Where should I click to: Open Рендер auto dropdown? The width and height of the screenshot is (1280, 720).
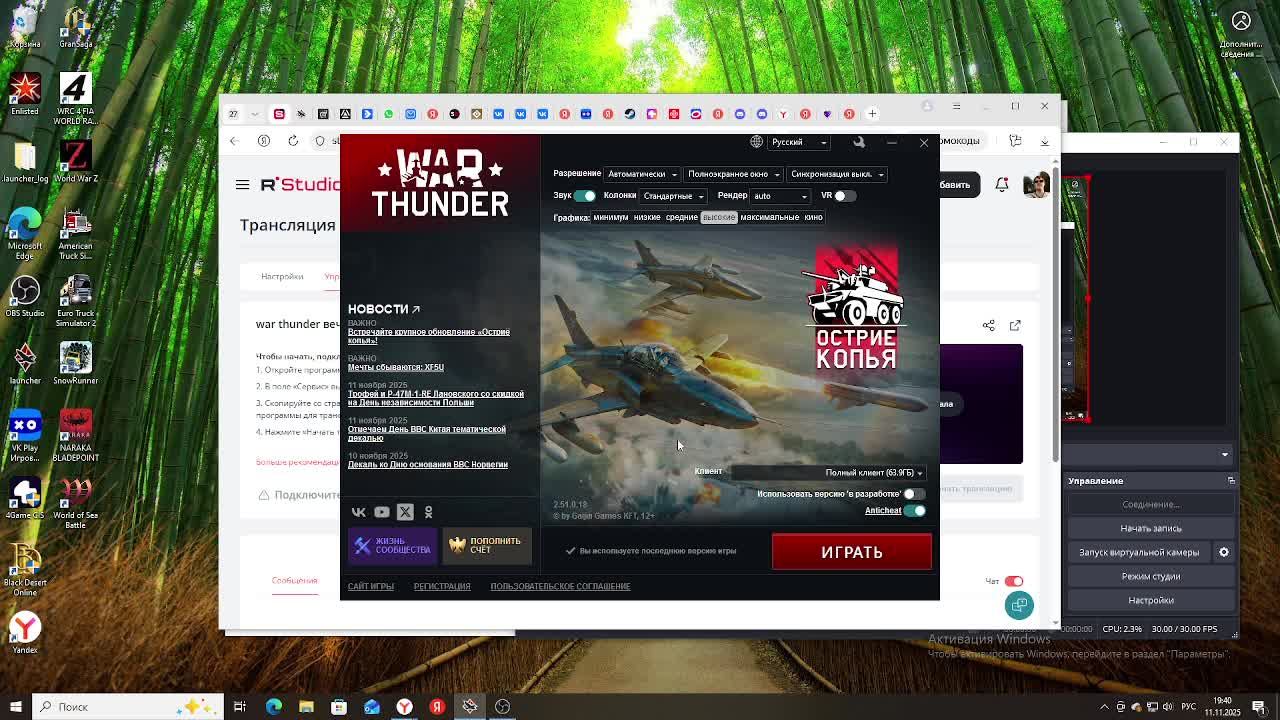click(x=780, y=196)
